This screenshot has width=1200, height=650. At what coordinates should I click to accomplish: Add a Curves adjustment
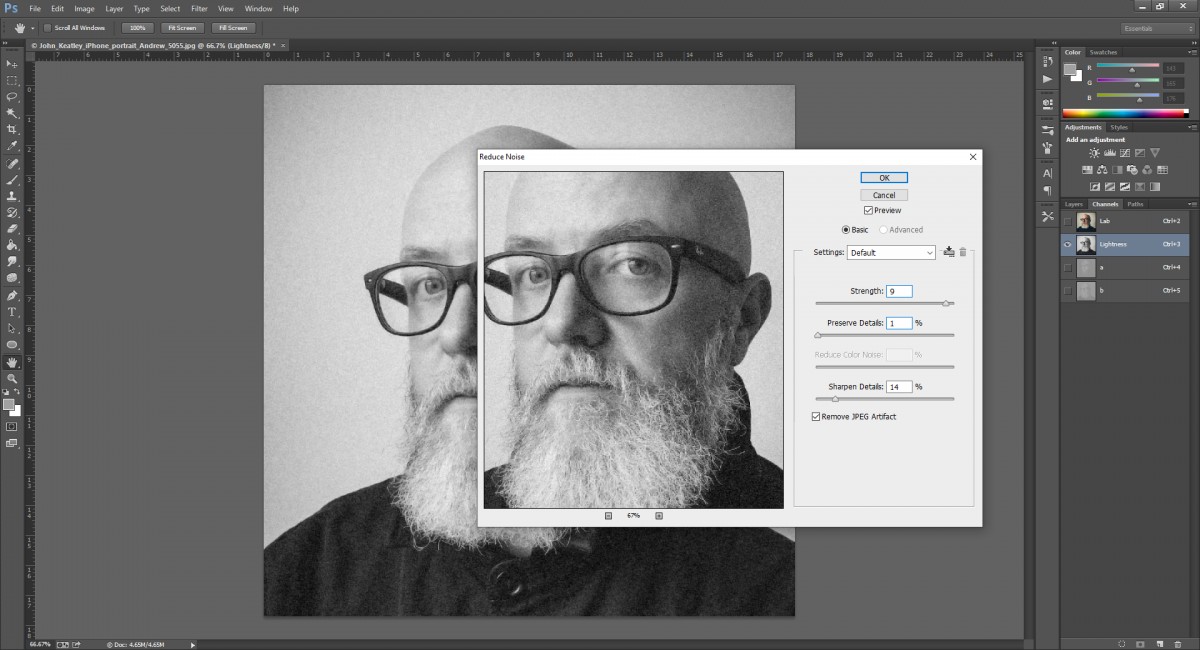click(1125, 153)
